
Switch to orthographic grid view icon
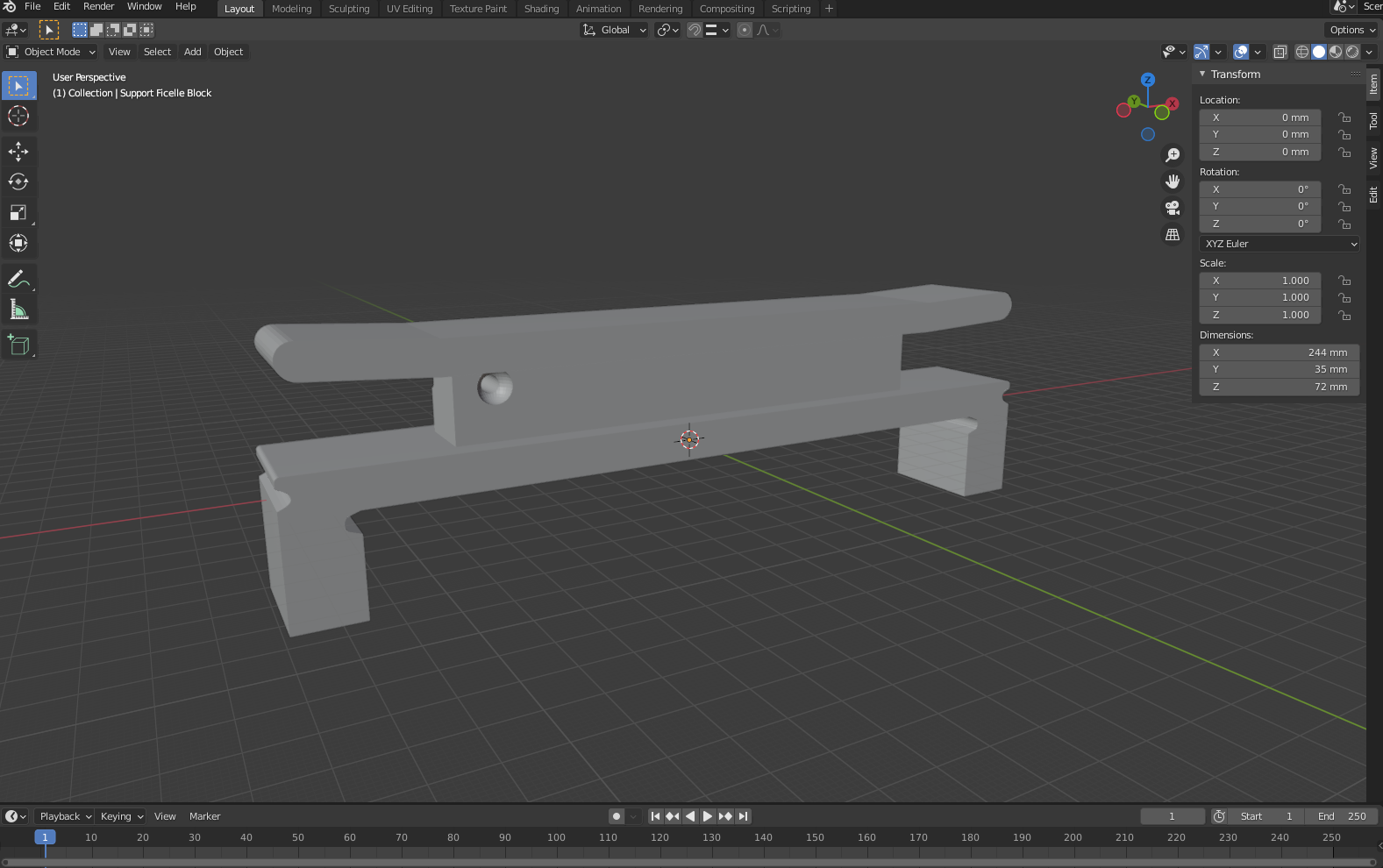click(1172, 235)
